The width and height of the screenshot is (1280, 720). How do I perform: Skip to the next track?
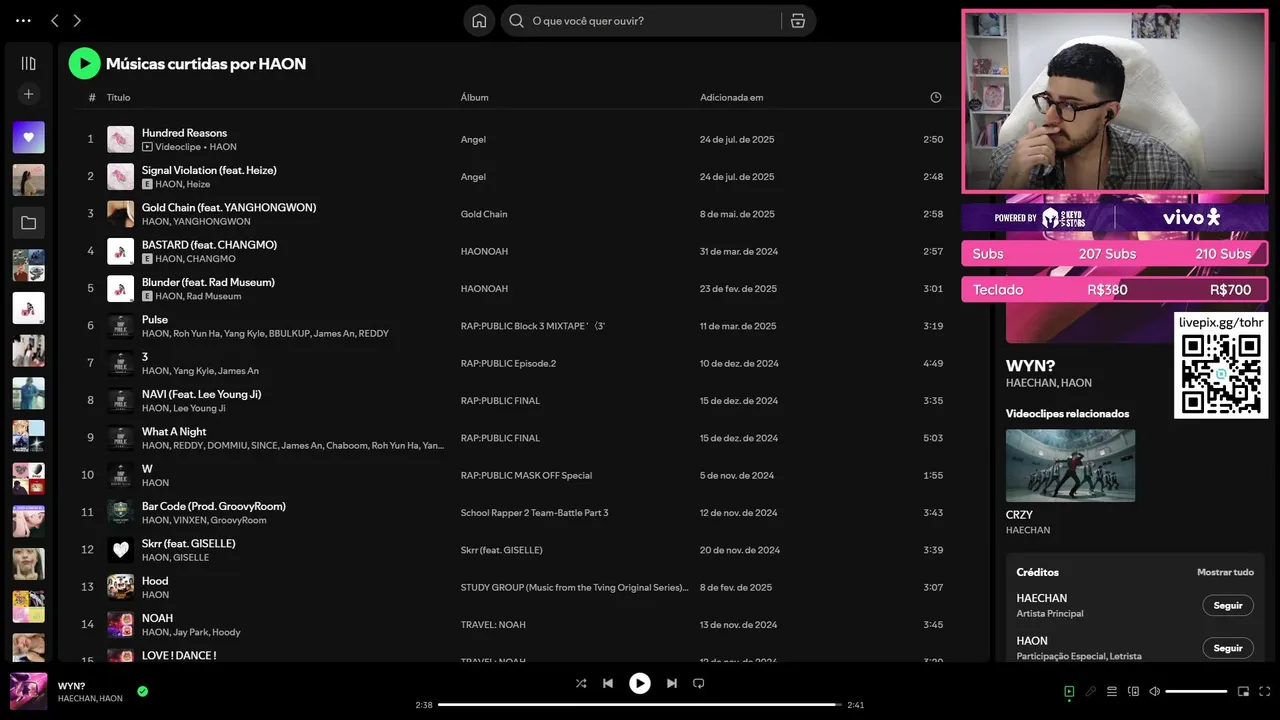[672, 683]
